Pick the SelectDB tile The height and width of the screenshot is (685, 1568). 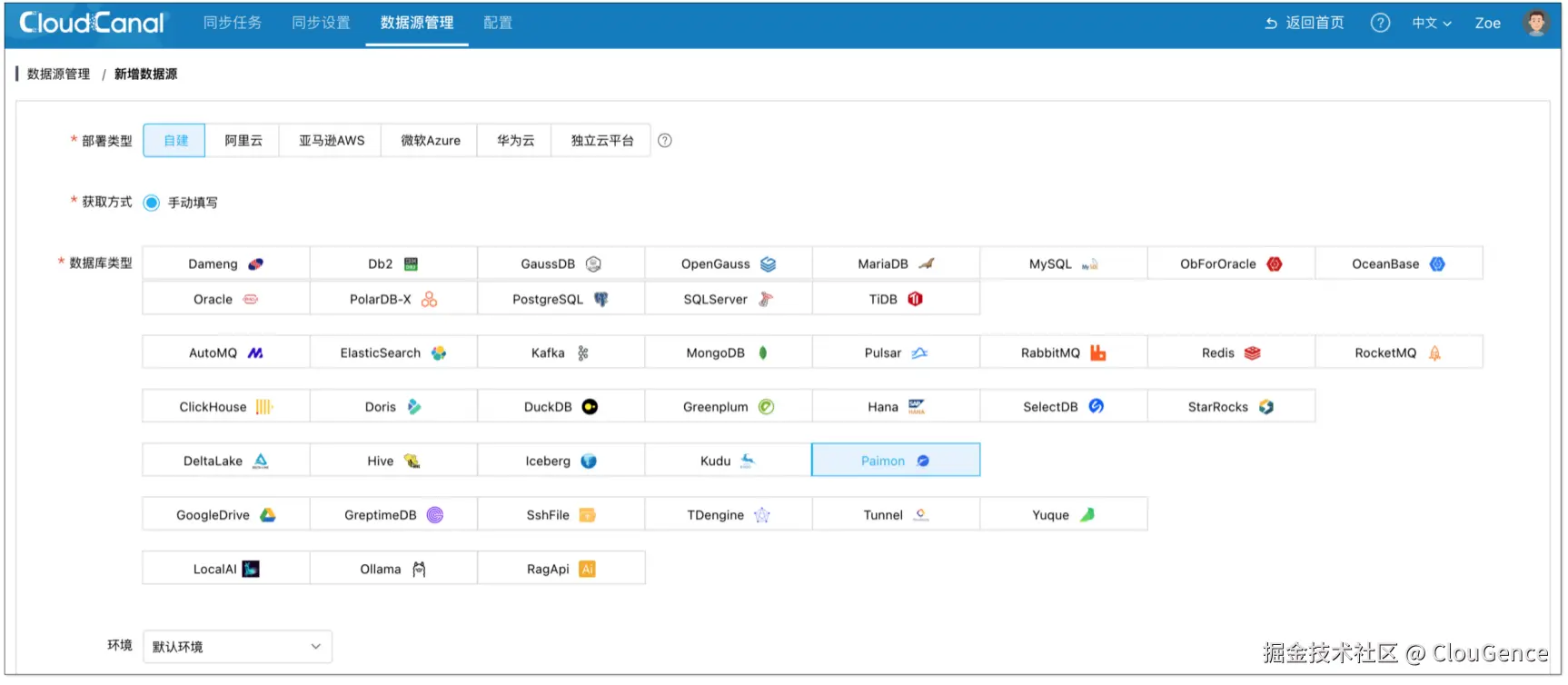[x=1064, y=406]
